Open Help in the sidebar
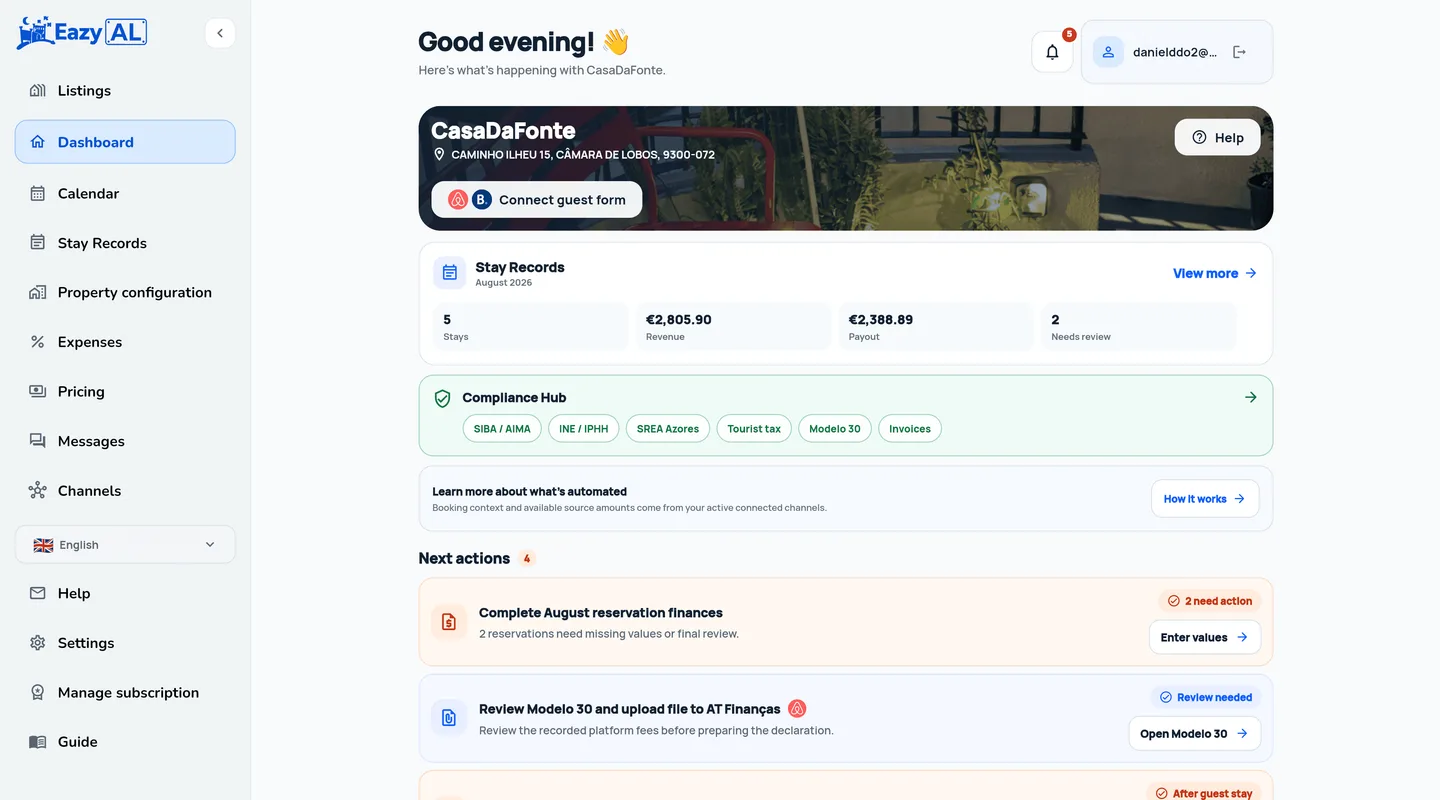This screenshot has width=1440, height=800. (x=125, y=594)
